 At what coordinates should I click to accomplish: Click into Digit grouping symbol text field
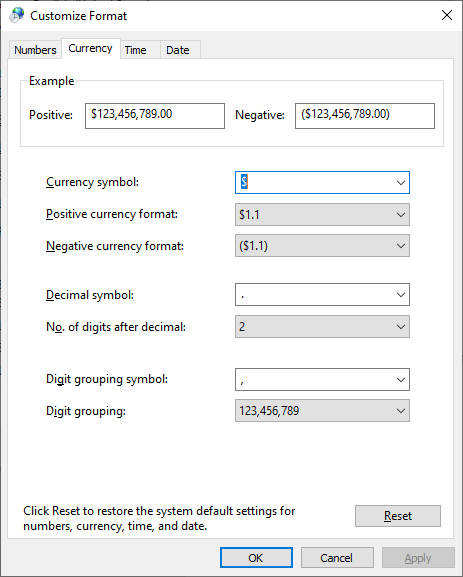point(315,379)
